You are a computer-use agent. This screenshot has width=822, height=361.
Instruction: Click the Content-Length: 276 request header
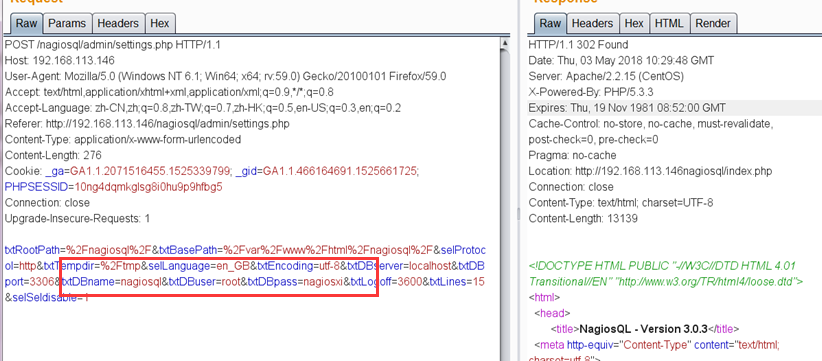coord(53,155)
